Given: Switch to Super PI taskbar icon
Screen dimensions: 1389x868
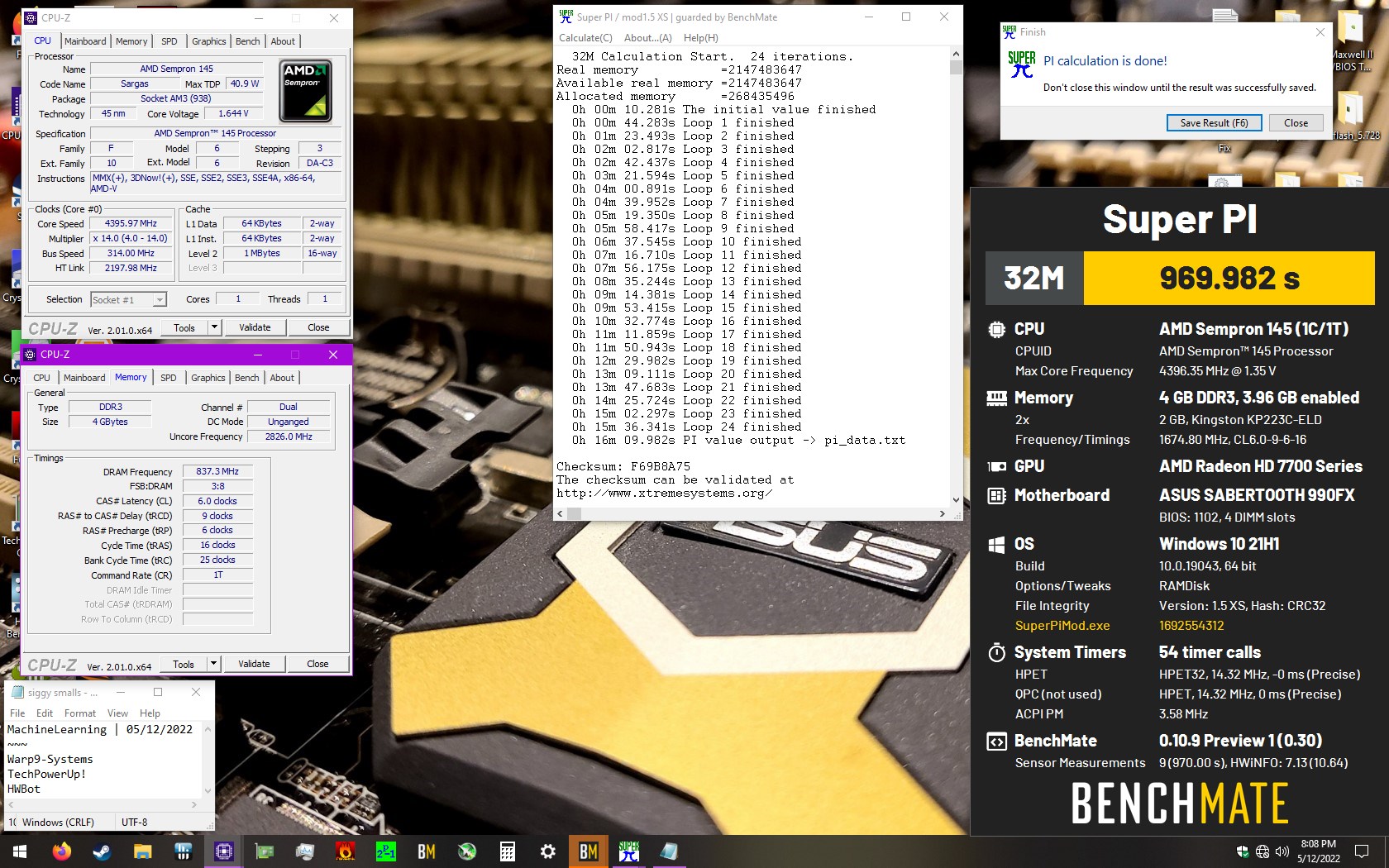Looking at the screenshot, I should point(628,851).
